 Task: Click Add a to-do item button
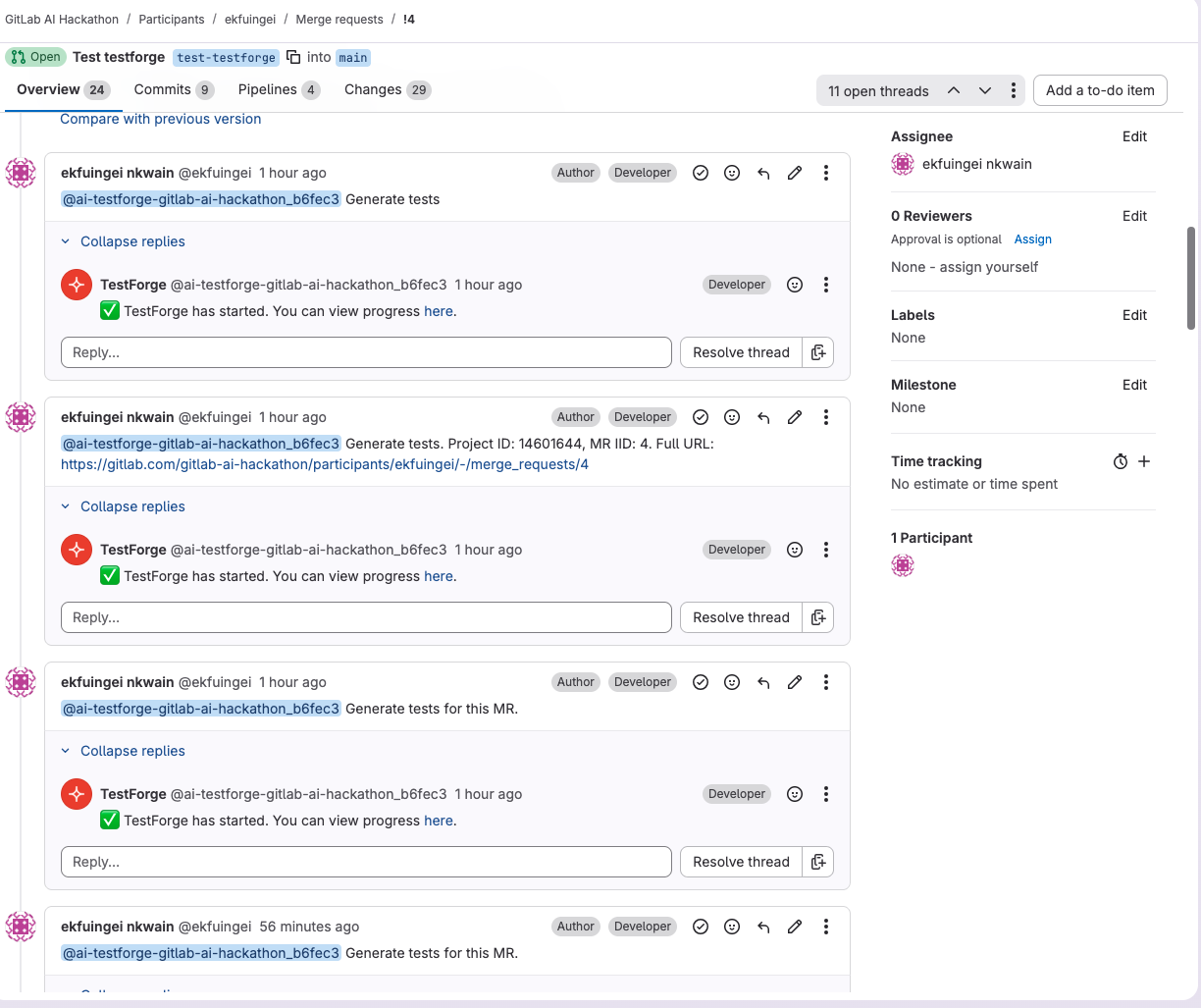[x=1100, y=90]
